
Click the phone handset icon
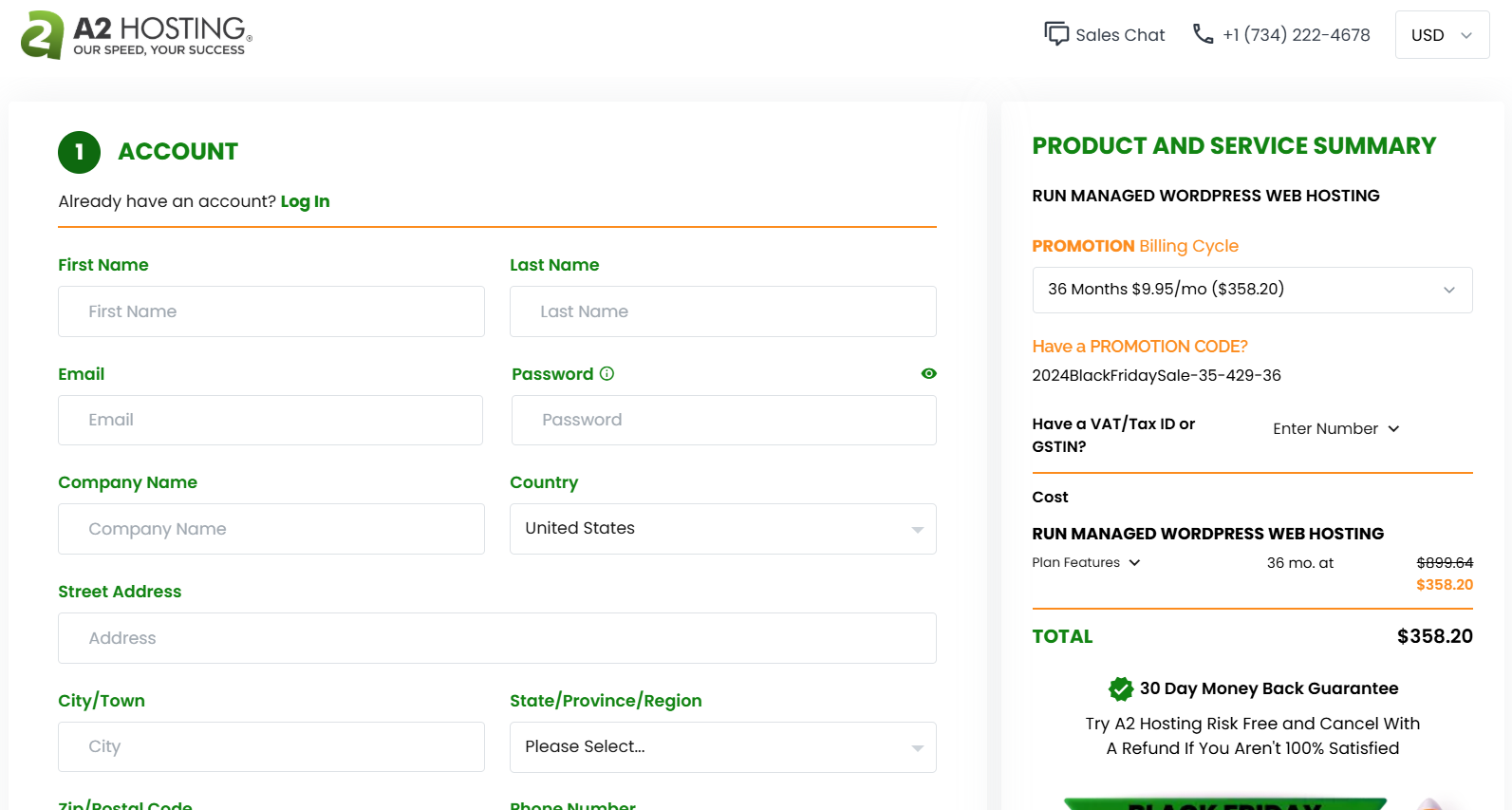(1203, 34)
